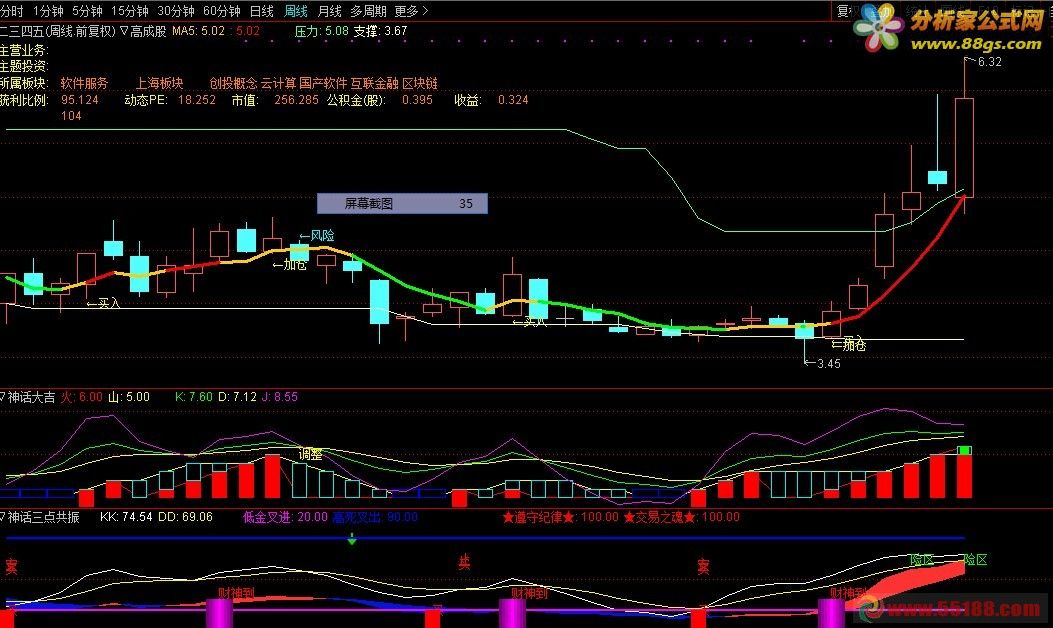Click the 公积金(股) value 0.395
This screenshot has width=1053, height=628.
coord(417,99)
